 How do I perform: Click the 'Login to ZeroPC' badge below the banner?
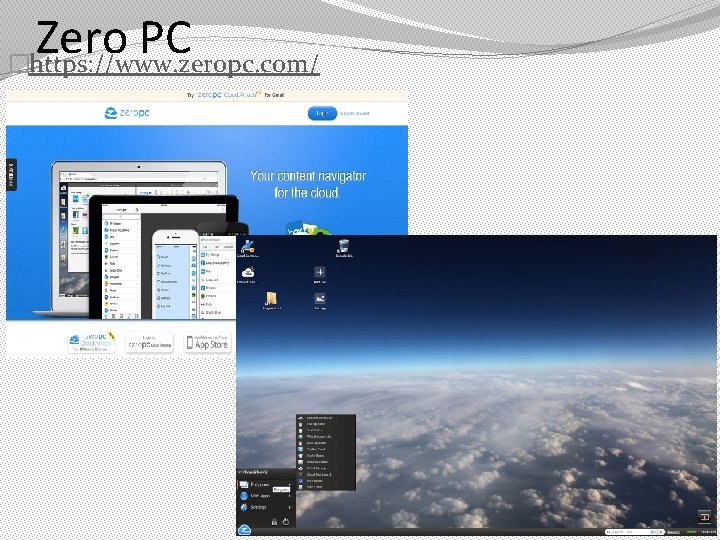point(150,343)
